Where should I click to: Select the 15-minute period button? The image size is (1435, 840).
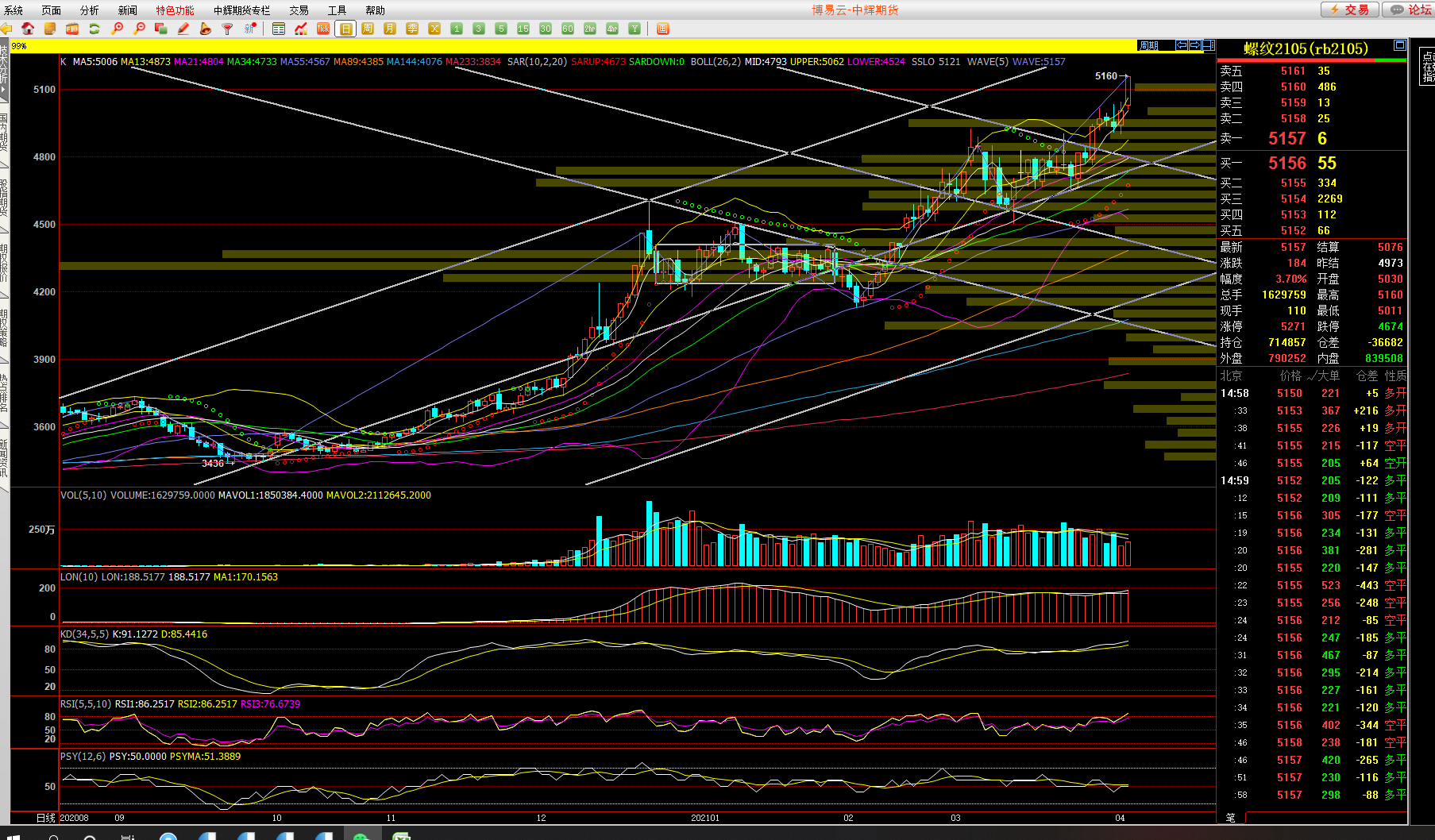click(523, 29)
